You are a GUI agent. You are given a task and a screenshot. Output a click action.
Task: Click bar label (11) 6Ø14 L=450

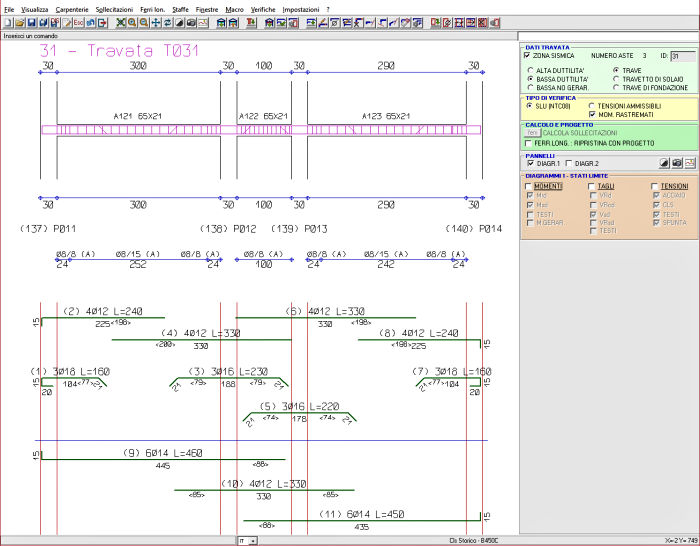pyautogui.click(x=361, y=514)
